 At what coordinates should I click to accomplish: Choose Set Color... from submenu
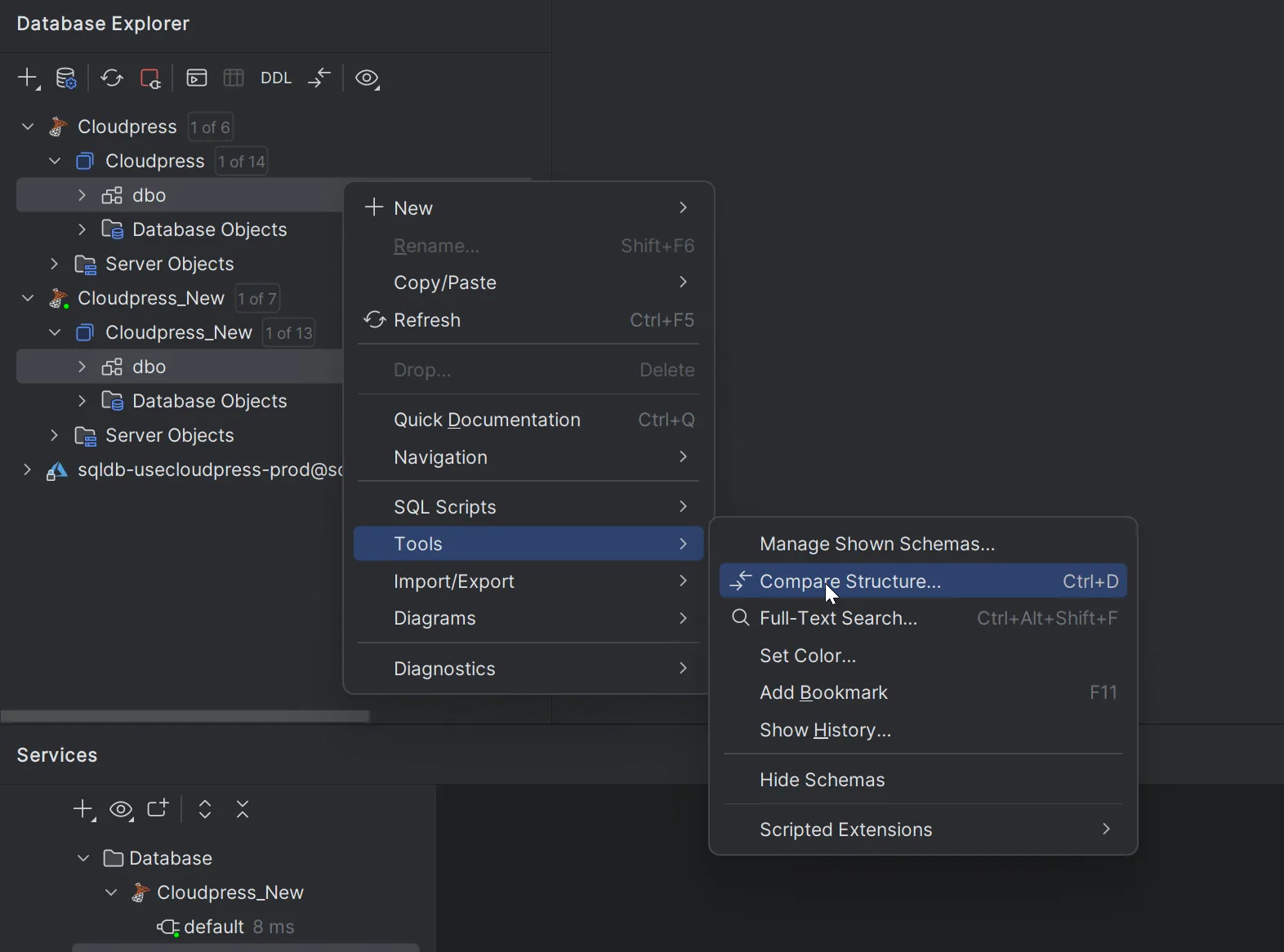click(923, 656)
